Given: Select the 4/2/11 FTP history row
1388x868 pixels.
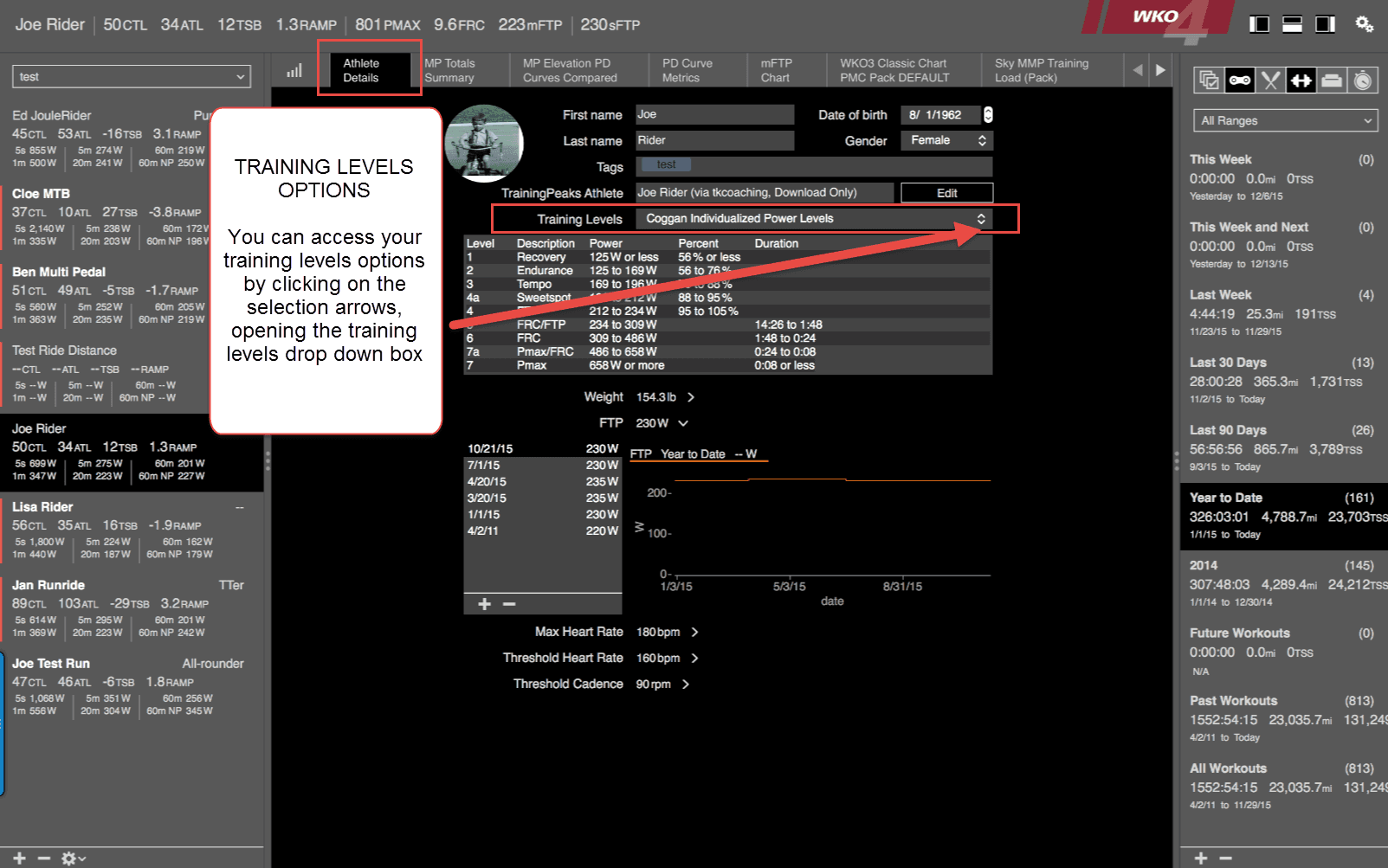Looking at the screenshot, I should 543,531.
